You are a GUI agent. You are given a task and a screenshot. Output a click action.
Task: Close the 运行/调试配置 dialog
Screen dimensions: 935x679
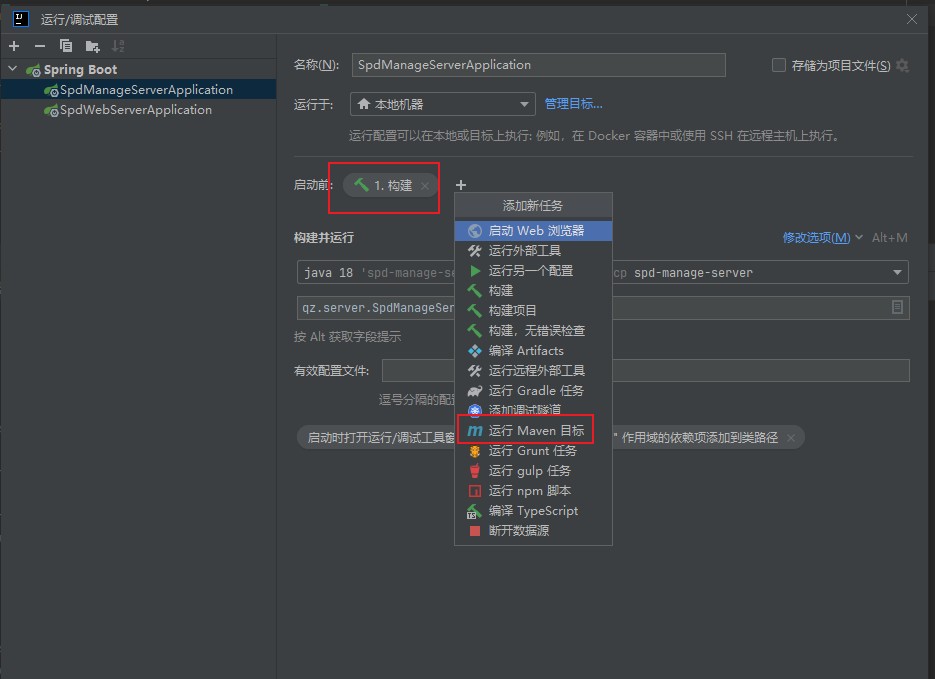(912, 19)
